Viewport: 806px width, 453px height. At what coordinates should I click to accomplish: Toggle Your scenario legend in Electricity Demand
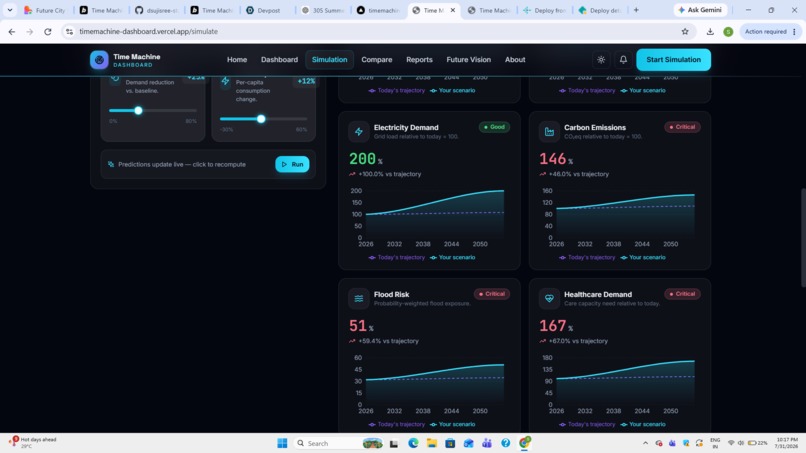tap(452, 257)
